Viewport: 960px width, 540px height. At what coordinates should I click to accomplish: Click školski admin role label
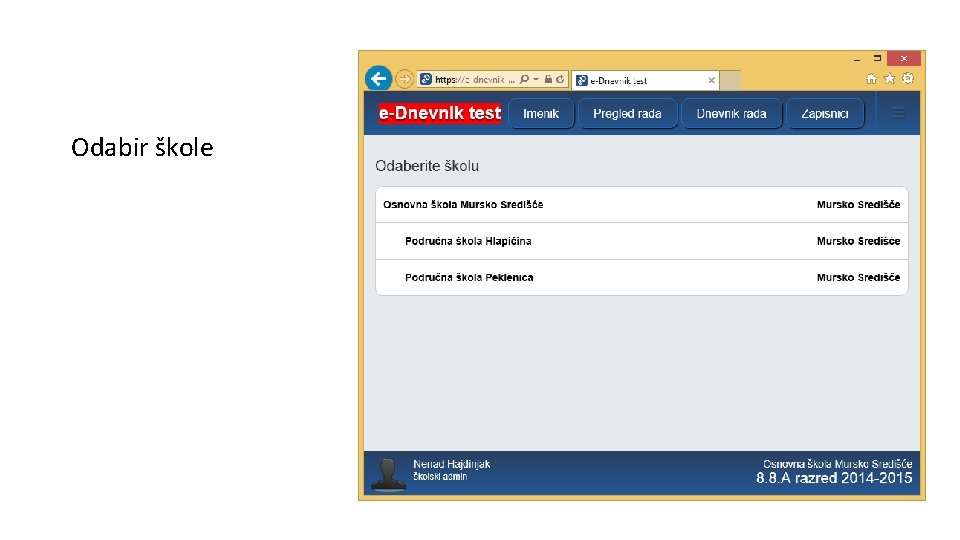click(440, 477)
